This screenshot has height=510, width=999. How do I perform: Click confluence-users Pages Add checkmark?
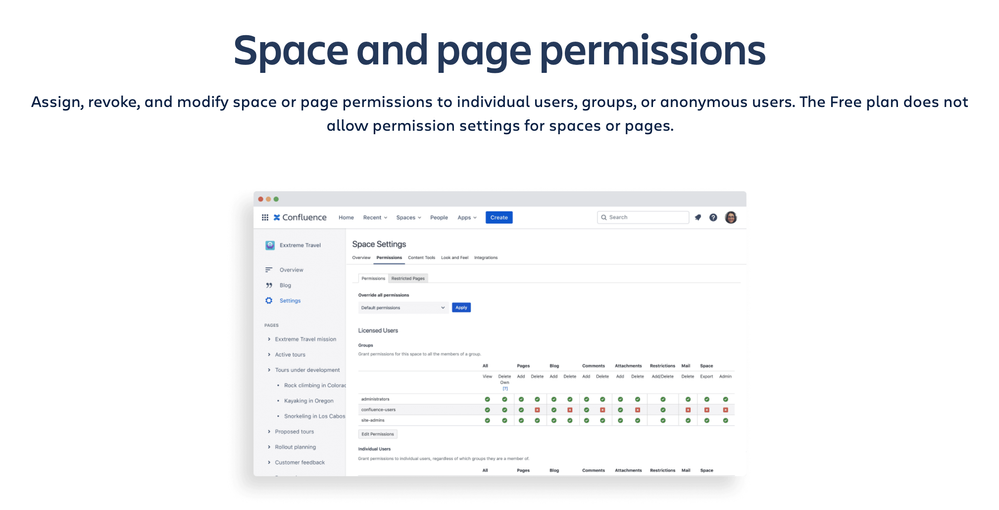[x=521, y=409]
